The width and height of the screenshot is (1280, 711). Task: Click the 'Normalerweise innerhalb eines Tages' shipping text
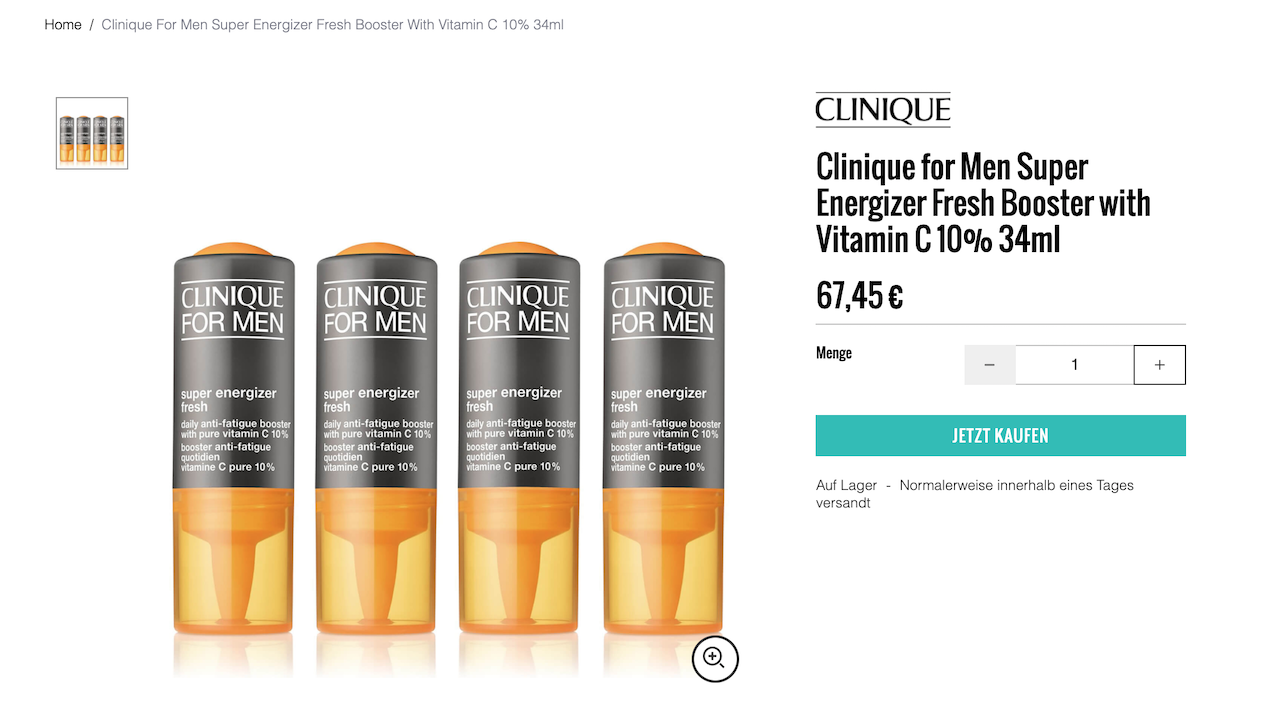pyautogui.click(x=1016, y=485)
